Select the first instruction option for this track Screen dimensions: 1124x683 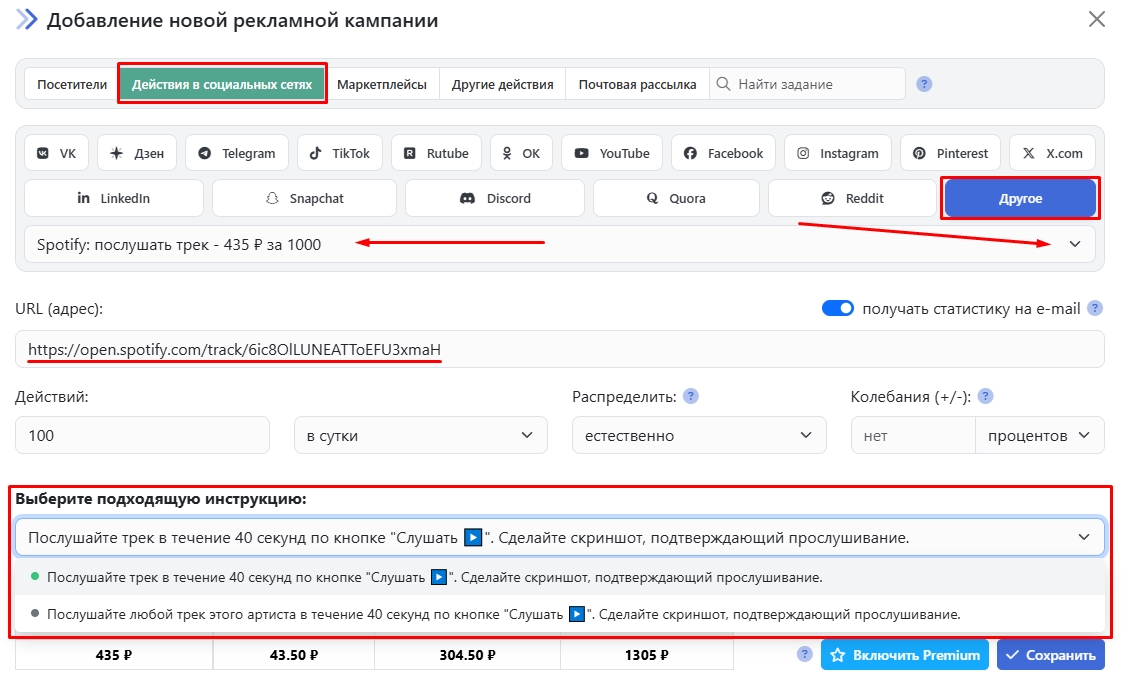pyautogui.click(x=435, y=577)
